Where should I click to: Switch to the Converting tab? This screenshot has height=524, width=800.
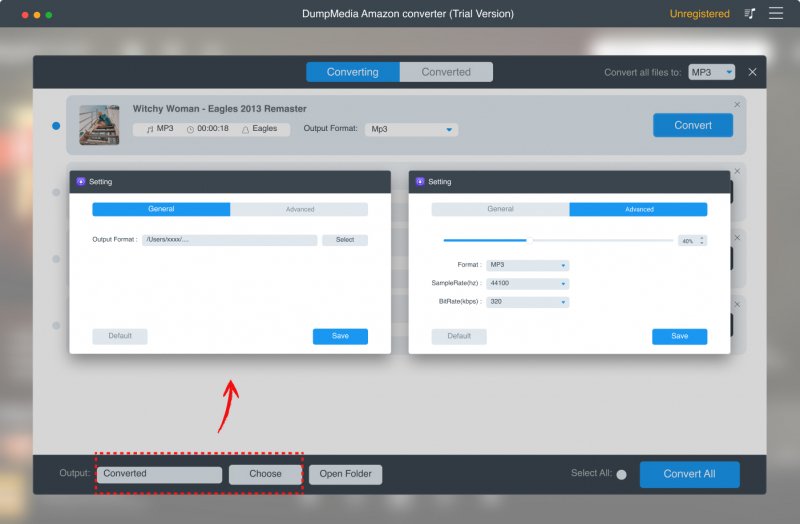[353, 72]
